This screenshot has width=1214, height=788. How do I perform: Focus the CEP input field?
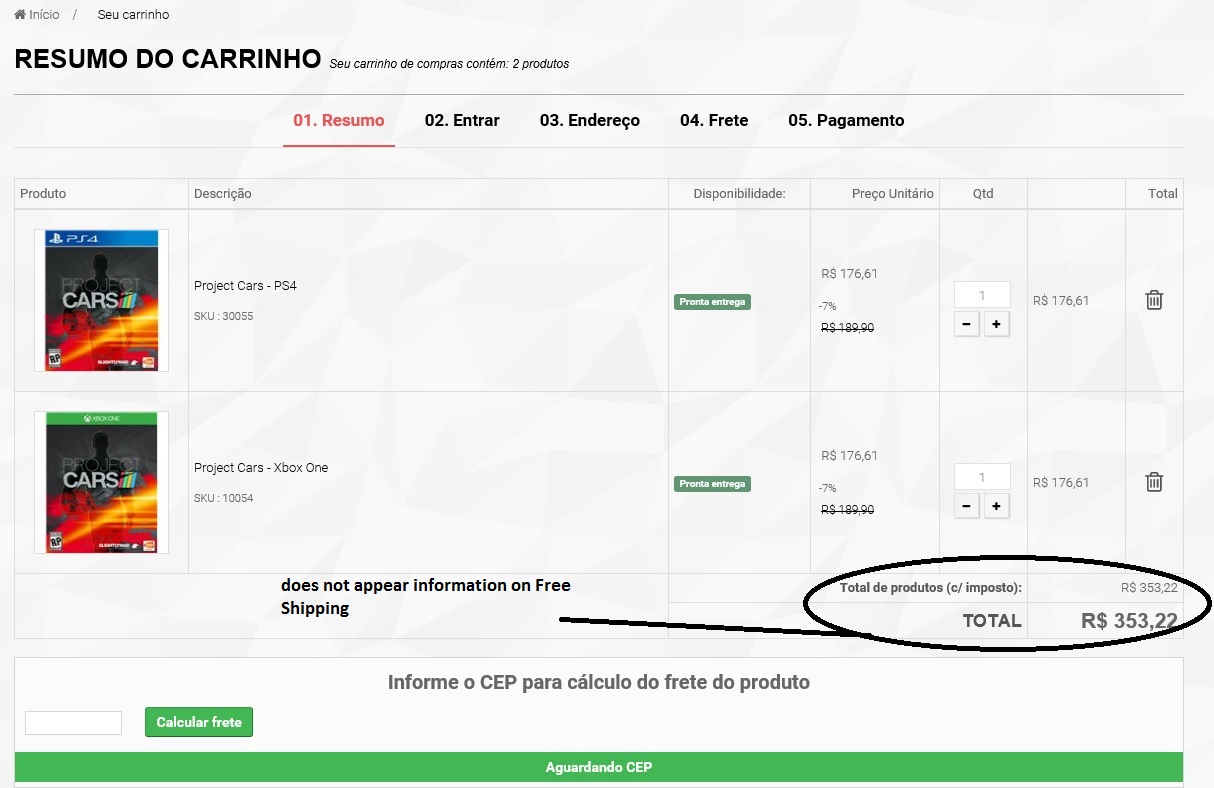[x=73, y=722]
